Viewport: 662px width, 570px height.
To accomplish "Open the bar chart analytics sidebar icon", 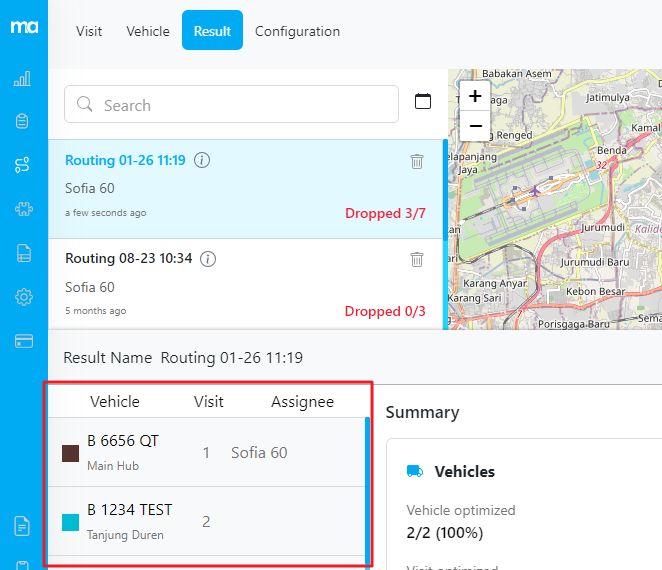I will [x=22, y=79].
